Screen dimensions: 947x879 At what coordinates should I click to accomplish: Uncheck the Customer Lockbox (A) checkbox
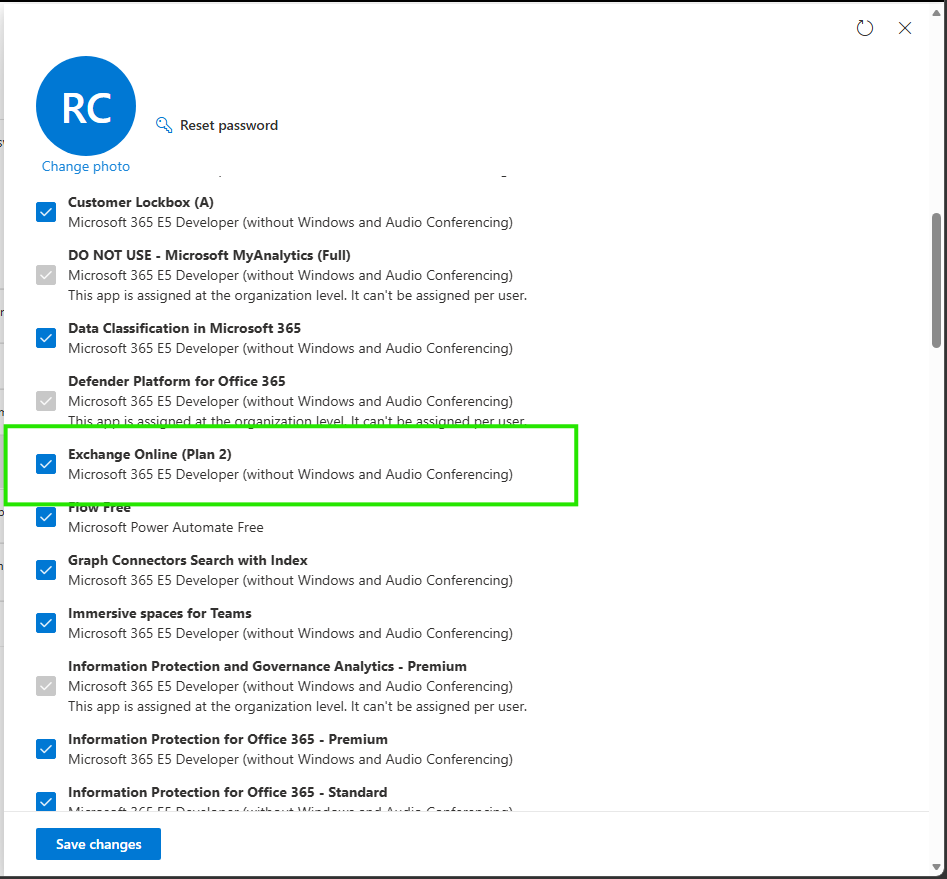coord(46,212)
